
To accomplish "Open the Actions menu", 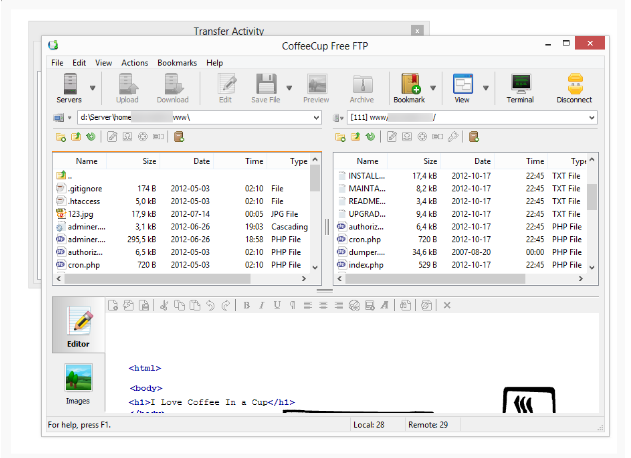I will (135, 63).
